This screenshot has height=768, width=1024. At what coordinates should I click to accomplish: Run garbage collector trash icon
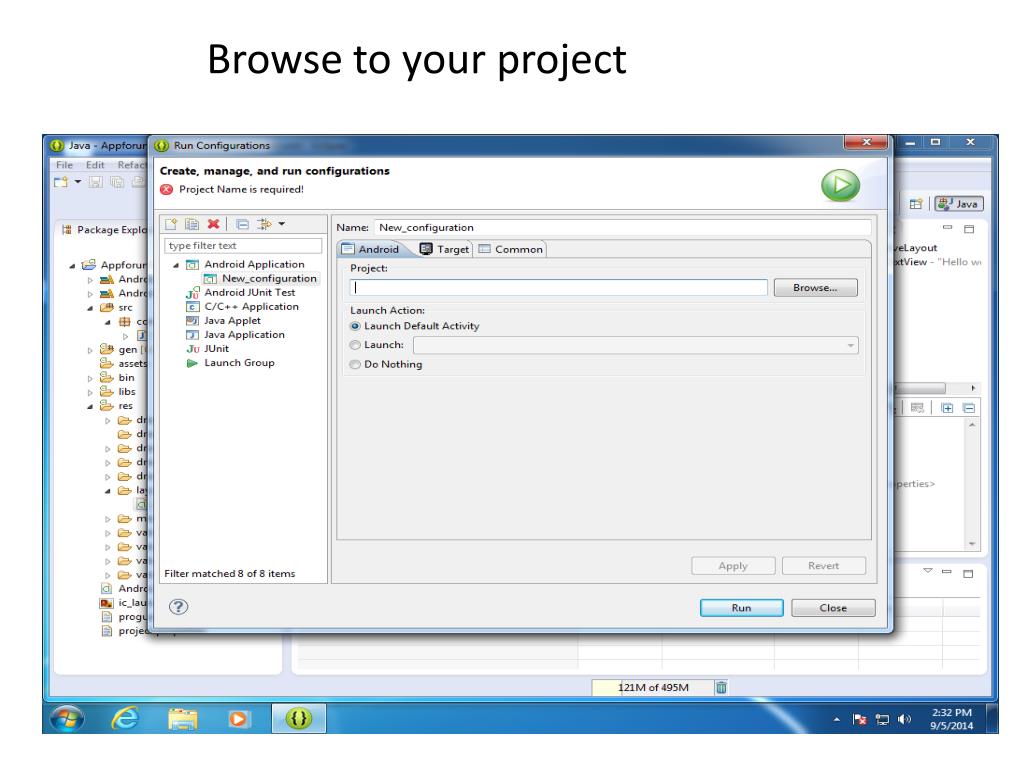[x=721, y=687]
